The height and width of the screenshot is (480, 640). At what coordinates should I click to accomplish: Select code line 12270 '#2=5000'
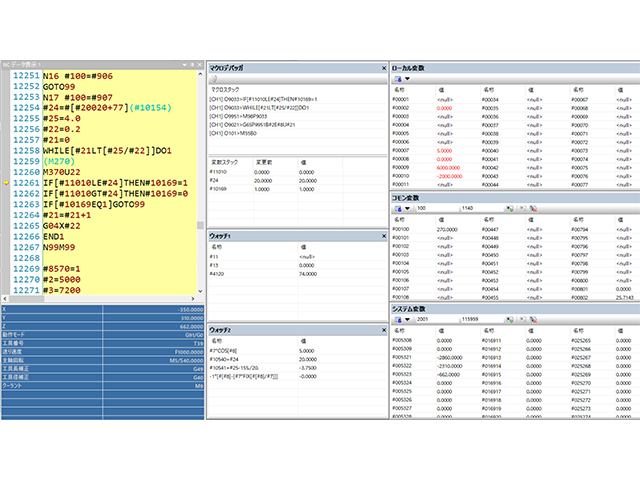click(x=62, y=280)
